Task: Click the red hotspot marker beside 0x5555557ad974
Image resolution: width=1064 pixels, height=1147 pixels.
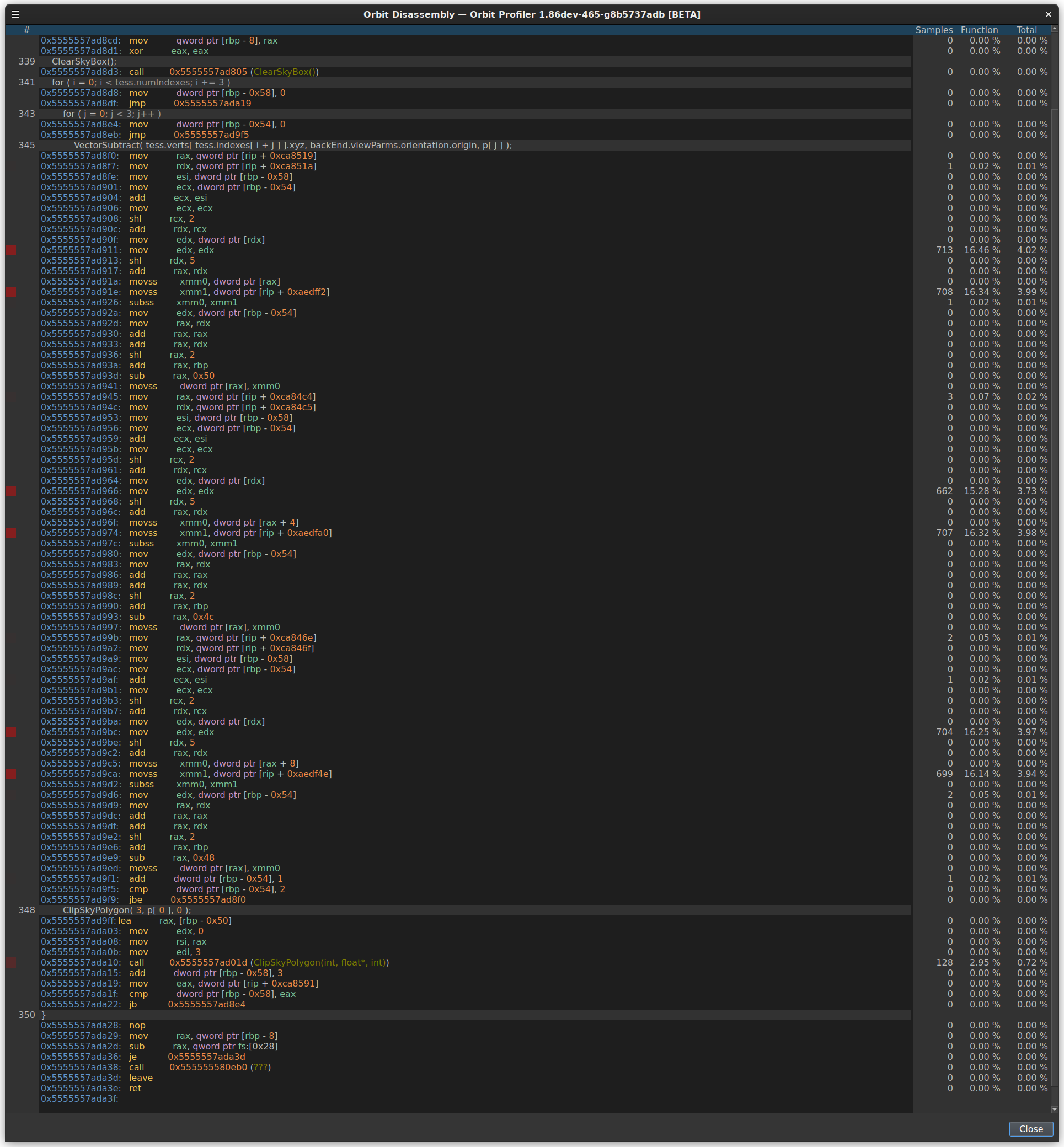Action: click(x=12, y=533)
